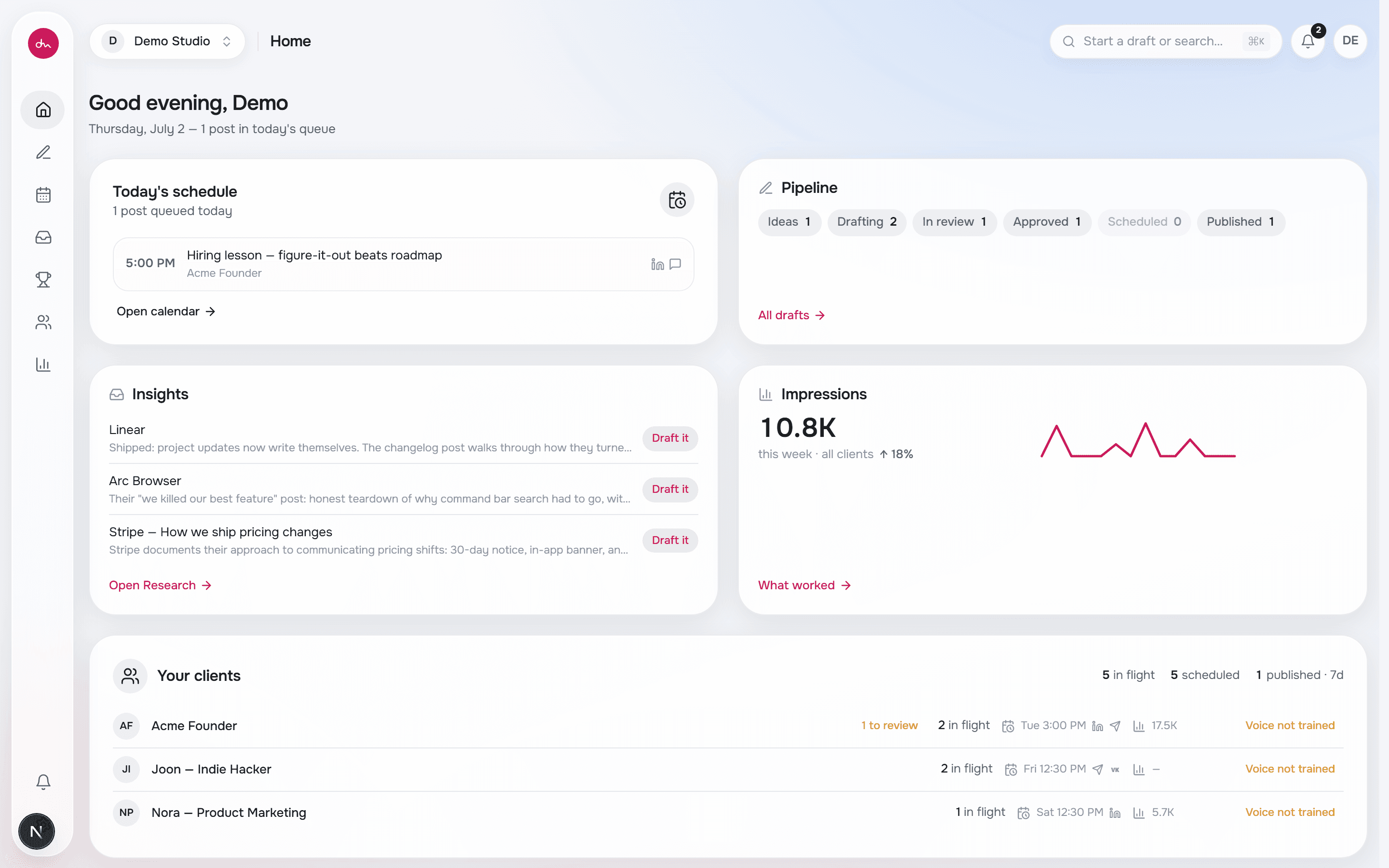This screenshot has width=1389, height=868.
Task: Filter pipeline by Ideas 1
Action: click(789, 222)
